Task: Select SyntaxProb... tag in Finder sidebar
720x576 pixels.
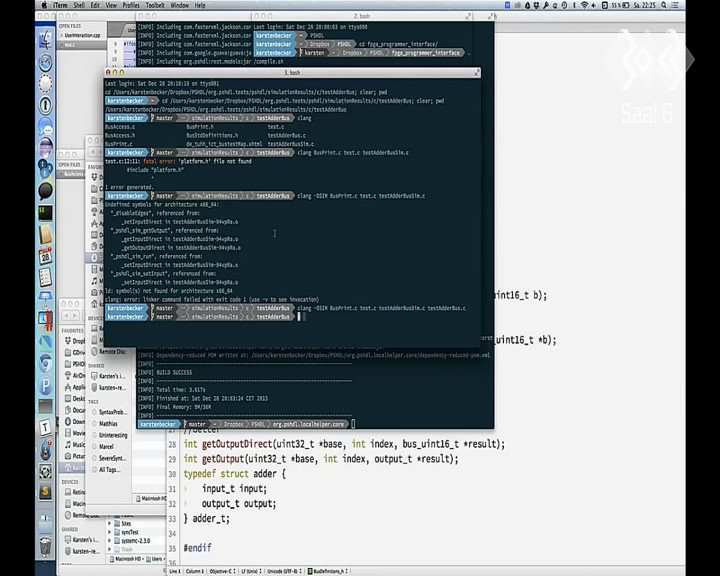Action: tap(109, 412)
